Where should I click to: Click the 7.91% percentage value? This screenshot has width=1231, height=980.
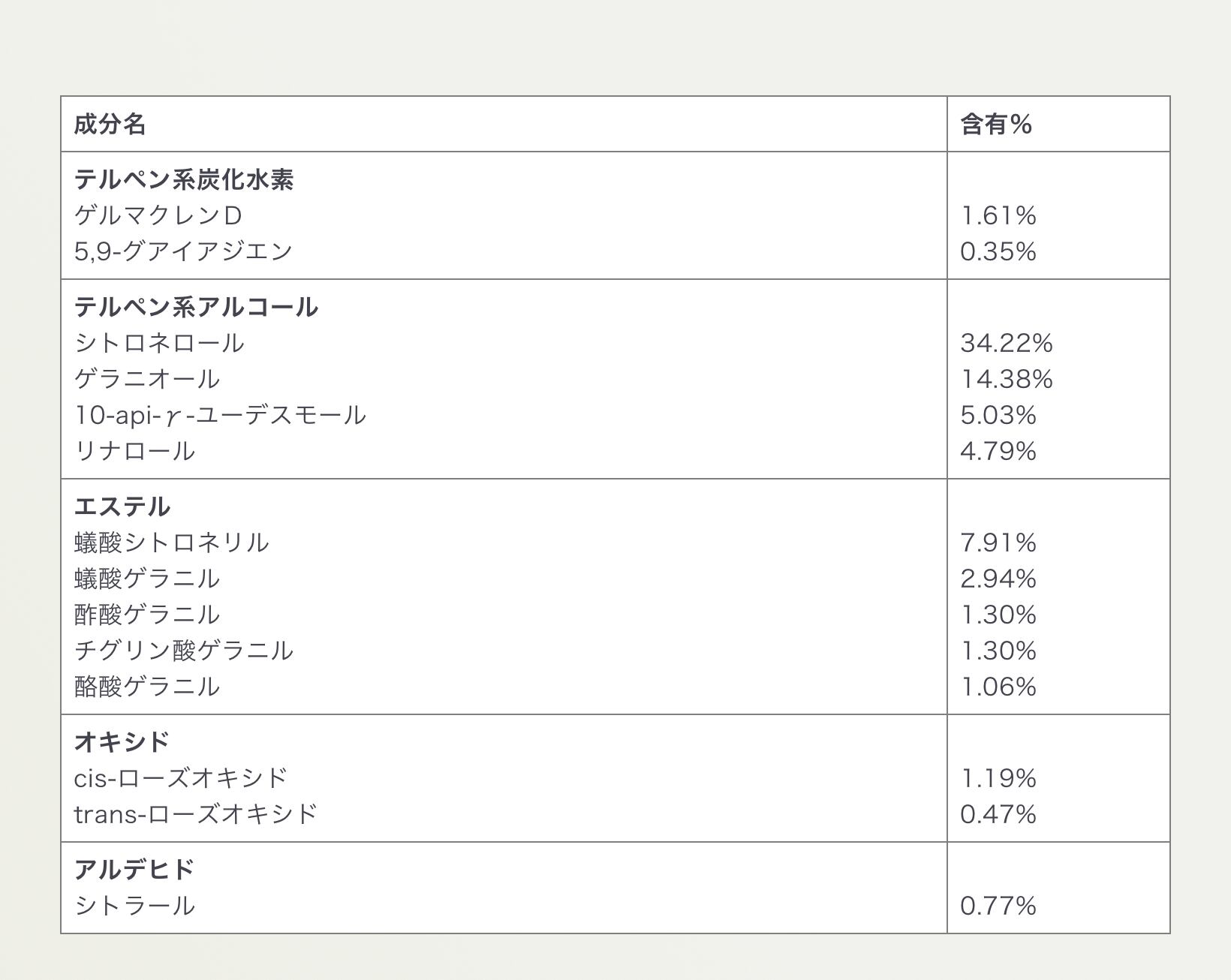[998, 543]
